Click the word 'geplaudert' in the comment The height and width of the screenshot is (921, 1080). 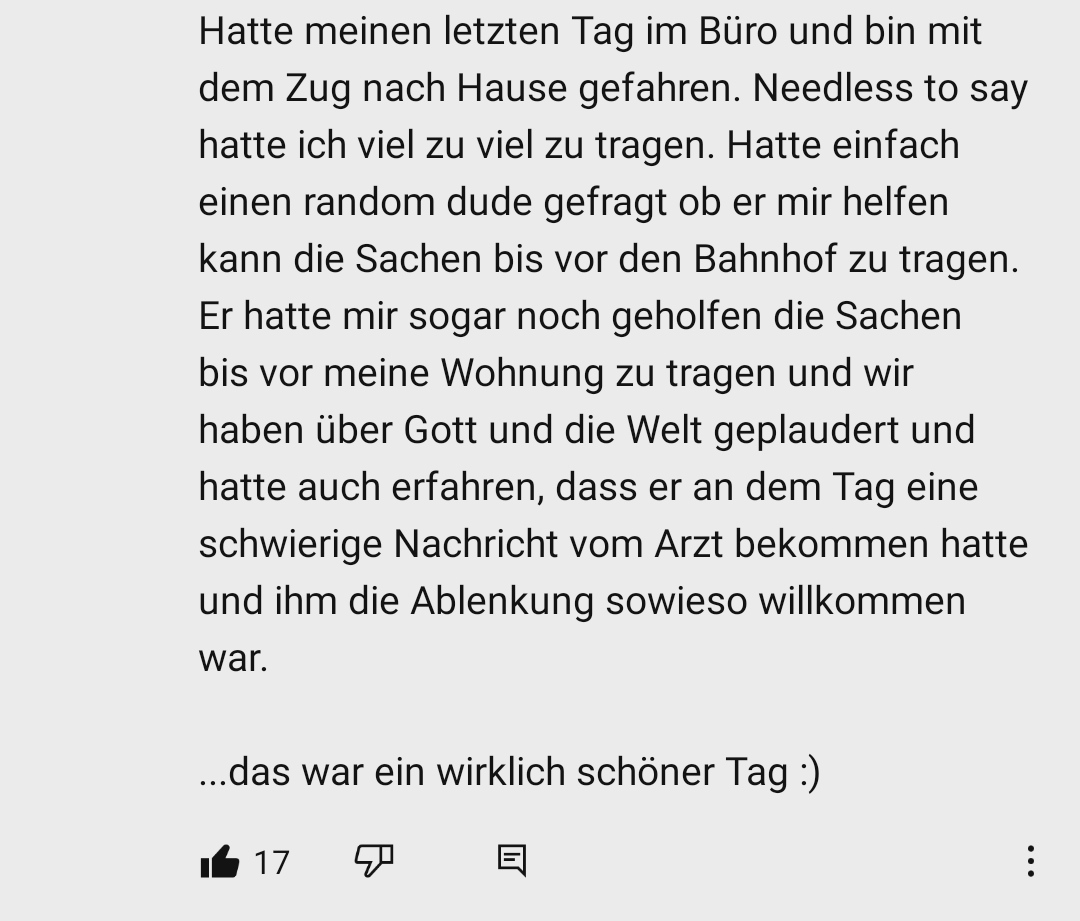coord(807,431)
